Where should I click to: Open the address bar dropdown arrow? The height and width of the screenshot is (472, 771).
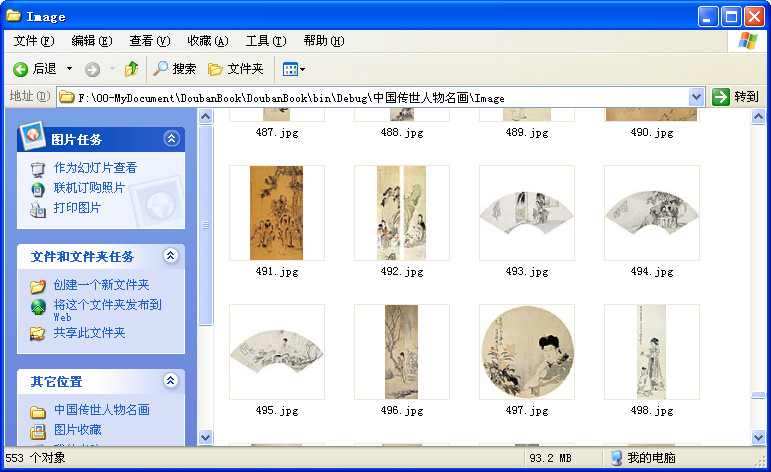(x=696, y=97)
